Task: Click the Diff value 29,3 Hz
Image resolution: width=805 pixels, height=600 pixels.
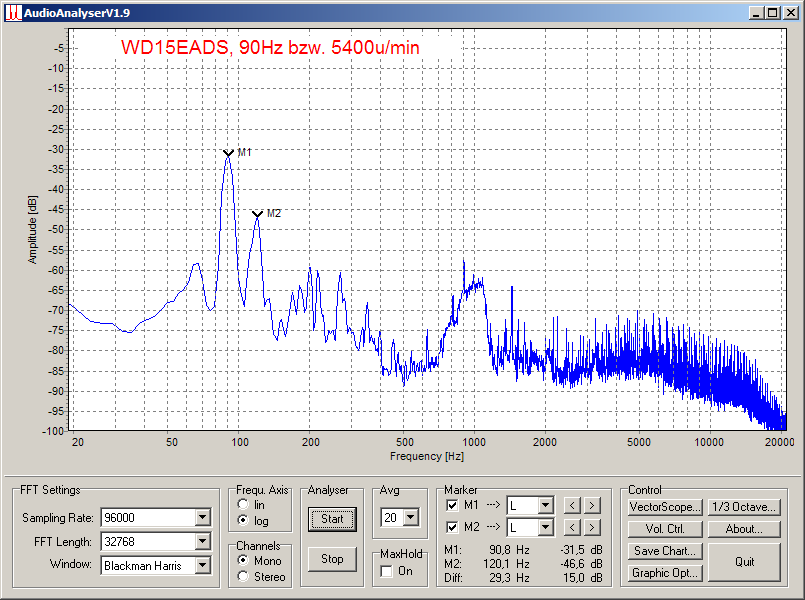Action: tap(509, 578)
